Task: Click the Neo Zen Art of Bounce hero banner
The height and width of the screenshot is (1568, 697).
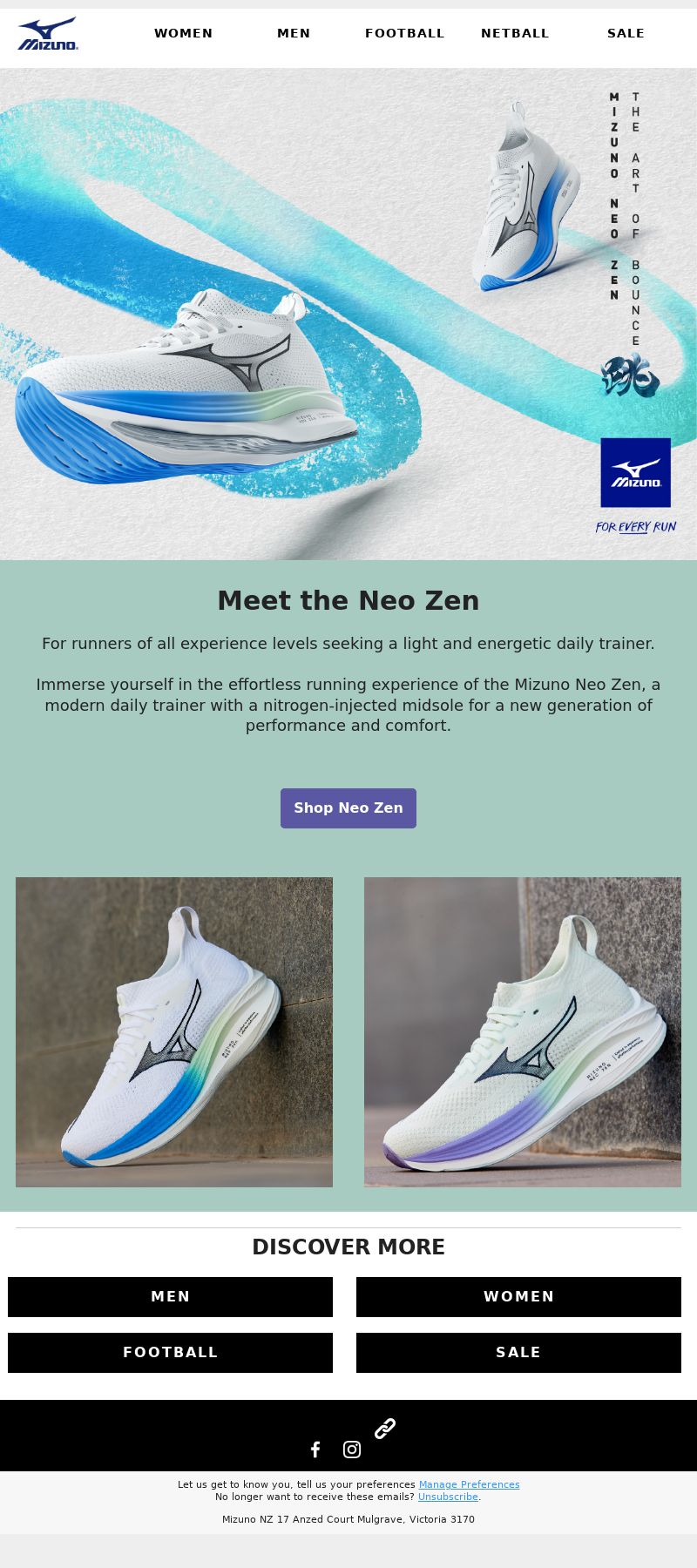Action: click(x=348, y=314)
